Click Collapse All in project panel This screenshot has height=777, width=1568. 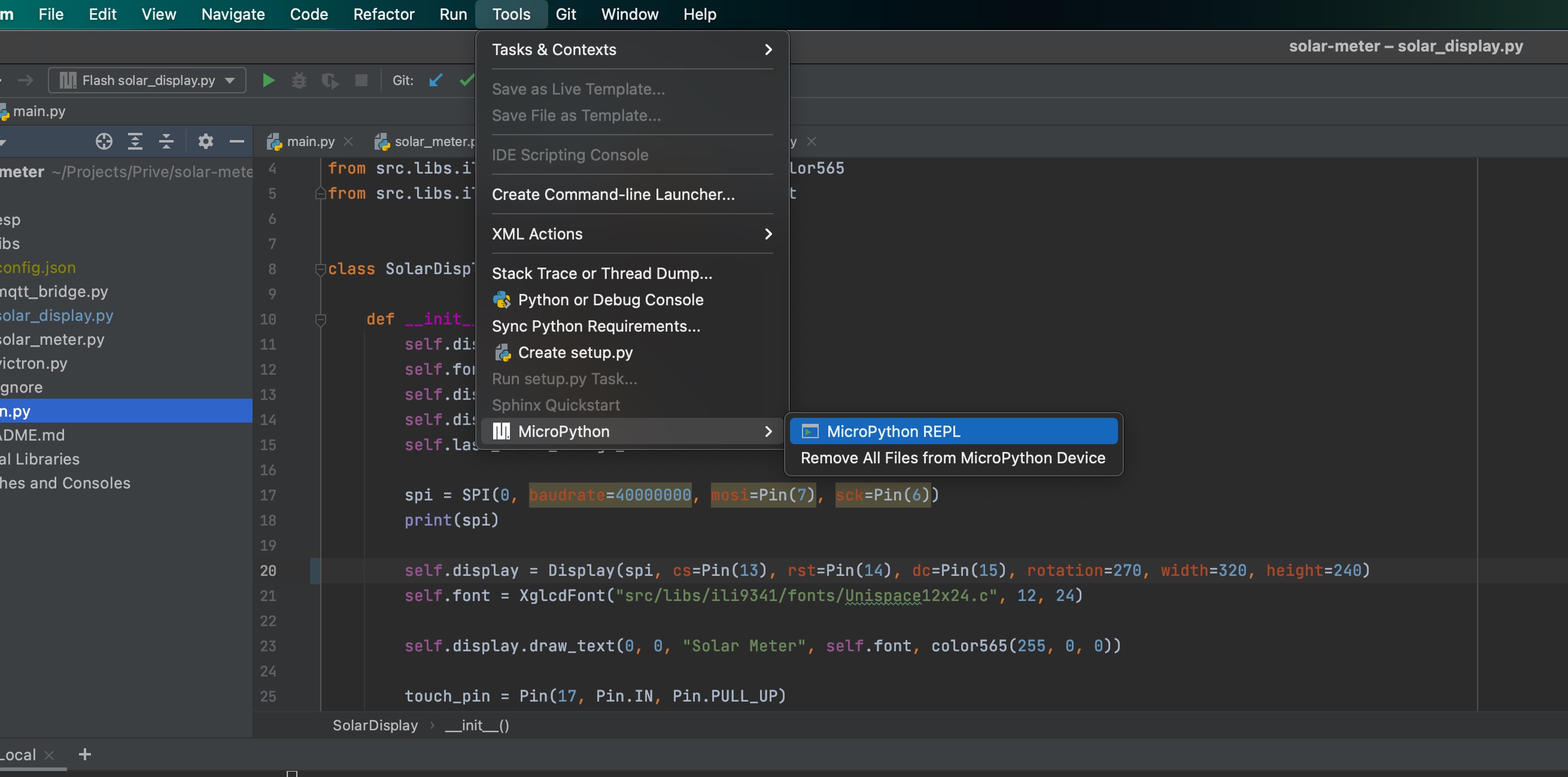(166, 141)
